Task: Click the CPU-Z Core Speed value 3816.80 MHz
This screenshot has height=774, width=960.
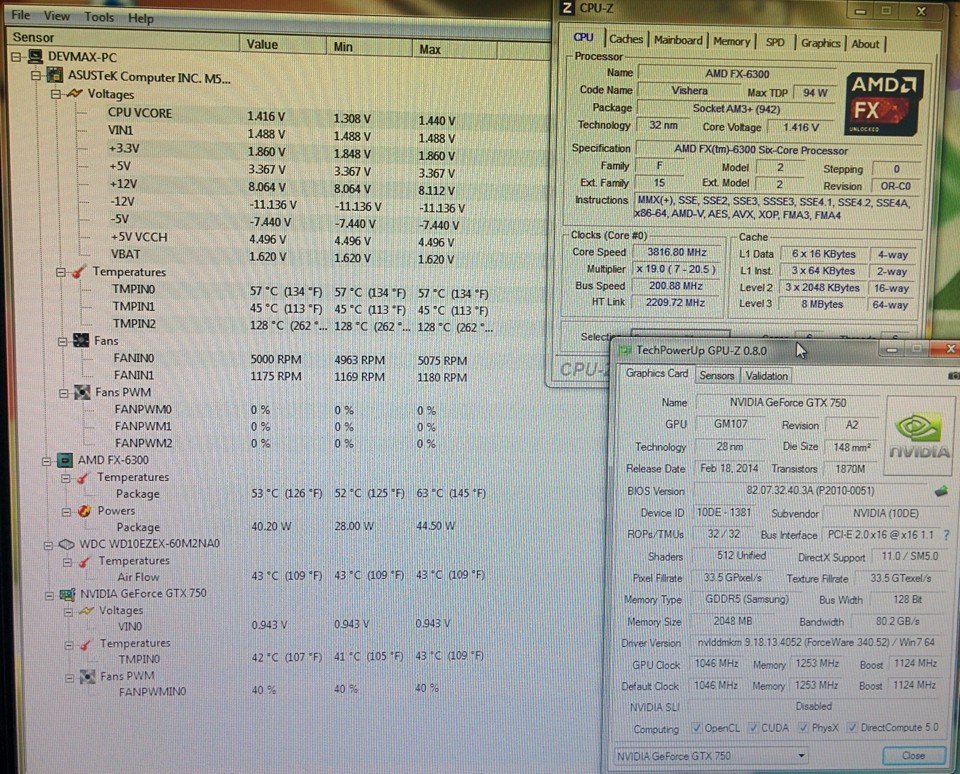Action: pyautogui.click(x=677, y=252)
